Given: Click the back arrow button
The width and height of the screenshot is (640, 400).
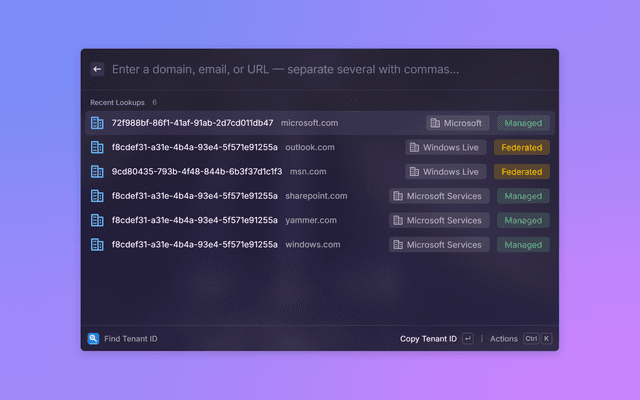Looking at the screenshot, I should point(97,69).
